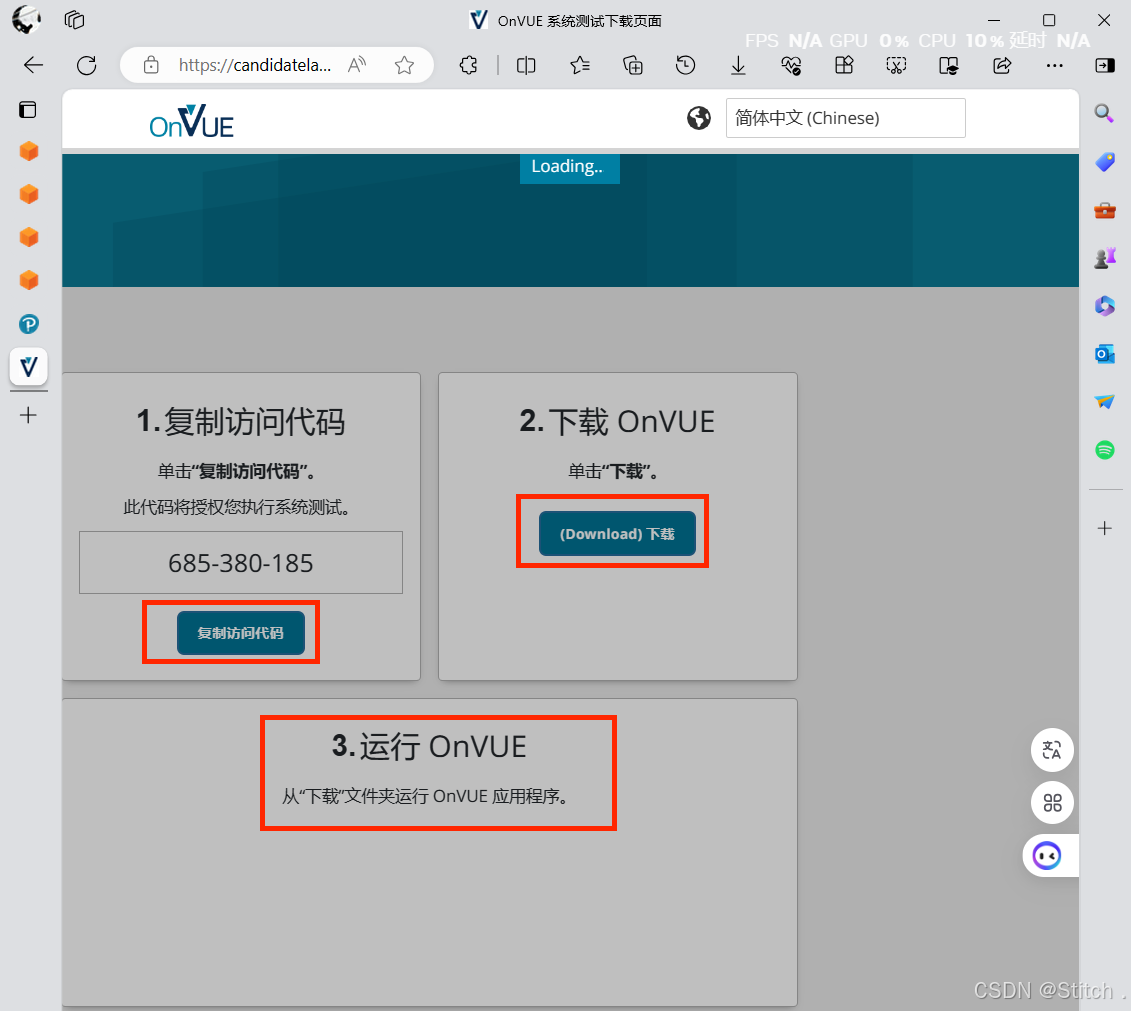Select the active OnVUE V tab
This screenshot has width=1131, height=1011.
[28, 367]
